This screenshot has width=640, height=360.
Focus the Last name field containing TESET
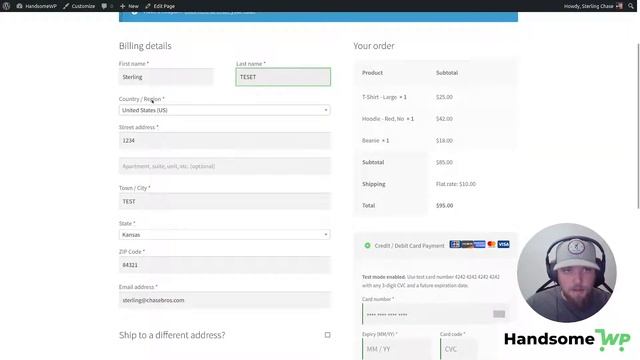[283, 77]
